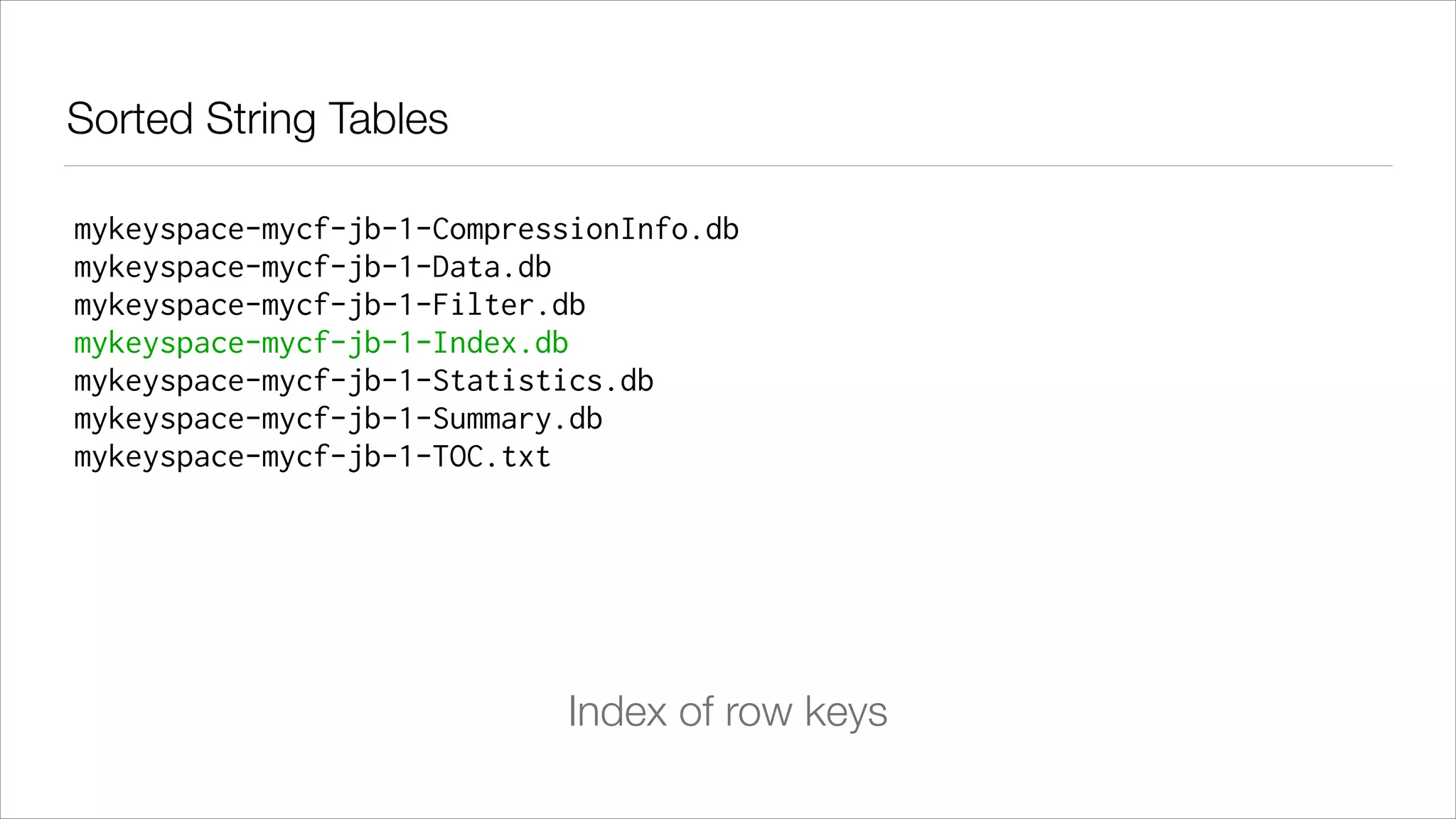The image size is (1456, 819).
Task: Click the Summary.db file name line
Action: (x=338, y=419)
